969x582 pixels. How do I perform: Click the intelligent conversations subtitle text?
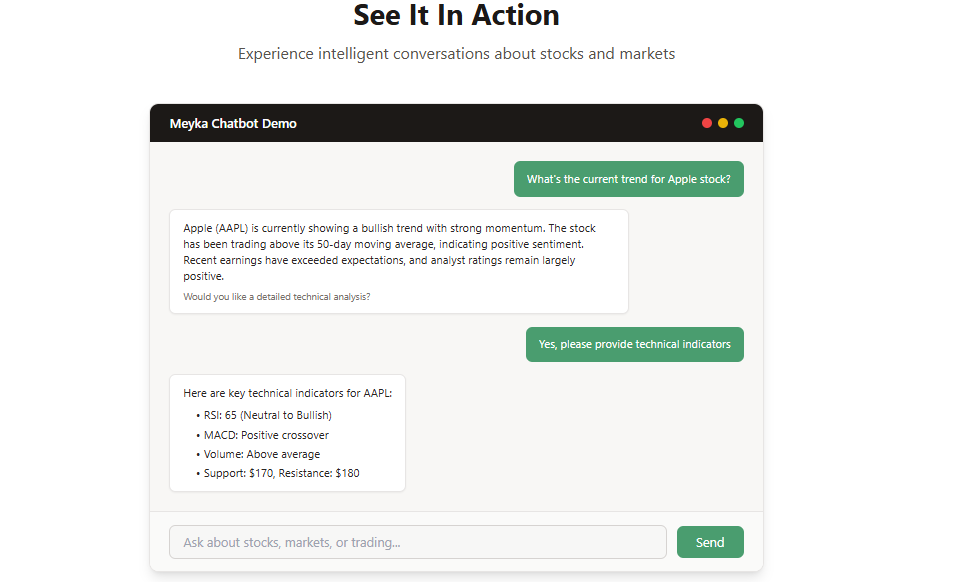(x=456, y=53)
